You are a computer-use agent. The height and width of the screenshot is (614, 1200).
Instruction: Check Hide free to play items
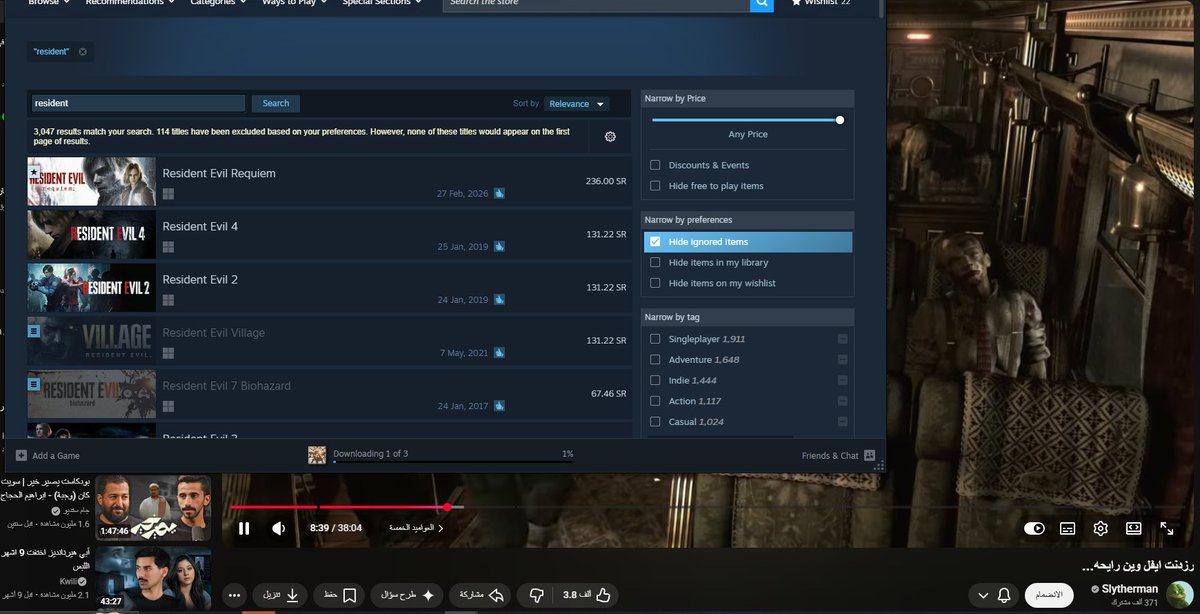(655, 186)
